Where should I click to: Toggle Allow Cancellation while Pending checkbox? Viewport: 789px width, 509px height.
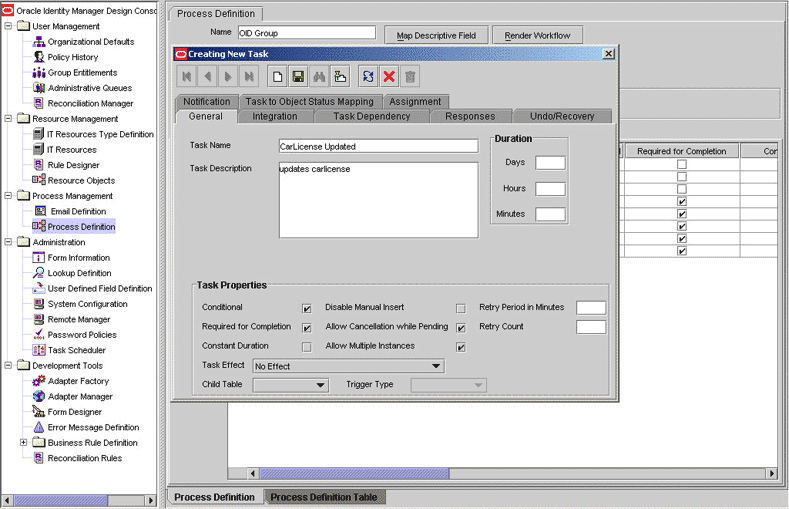460,328
